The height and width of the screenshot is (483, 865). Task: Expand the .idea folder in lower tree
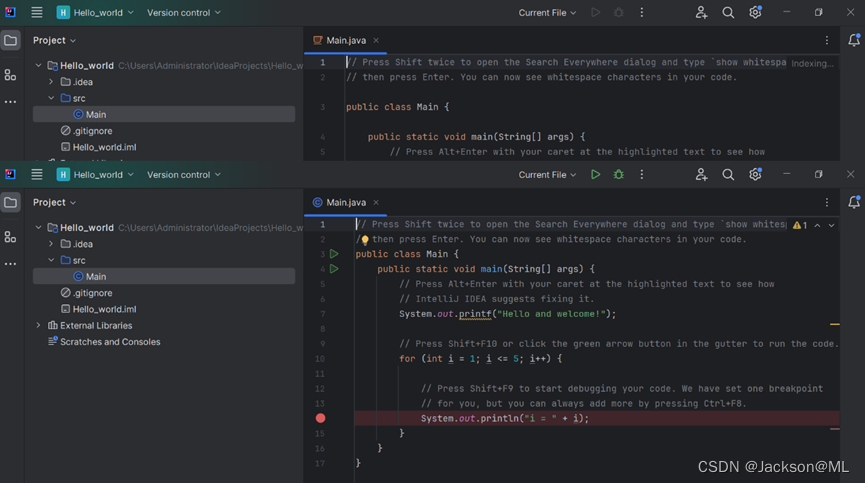tap(51, 244)
